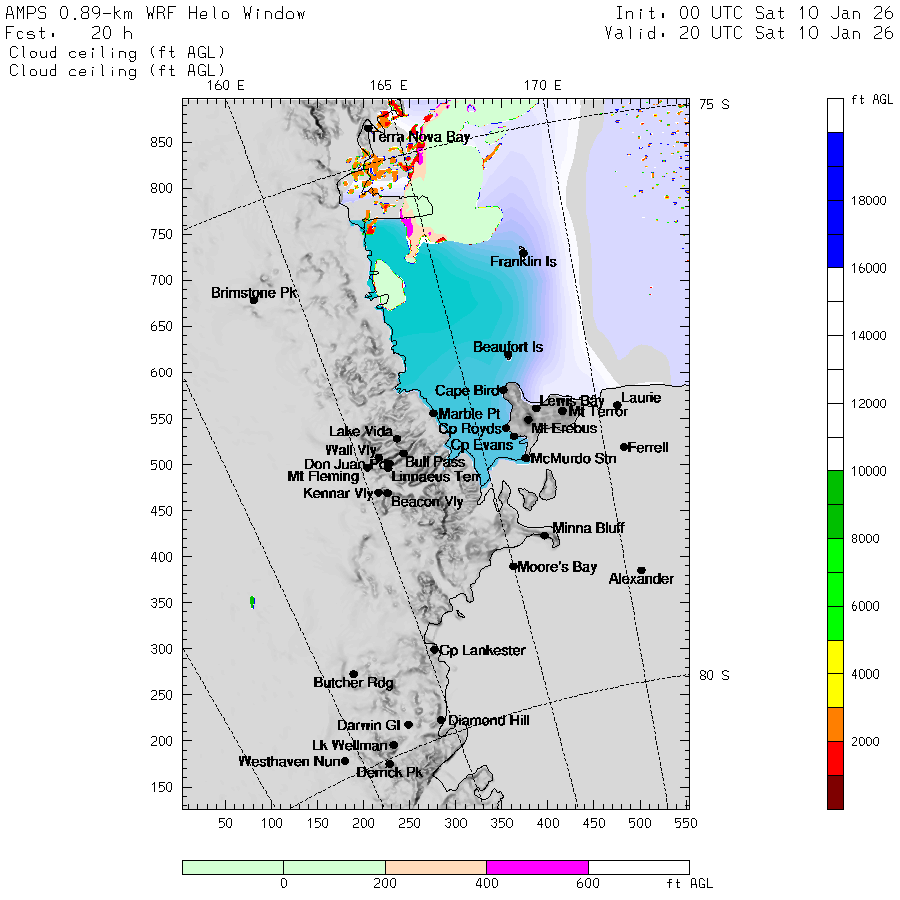
Task: Click the Beaufort Is marker dot
Action: click(x=508, y=355)
